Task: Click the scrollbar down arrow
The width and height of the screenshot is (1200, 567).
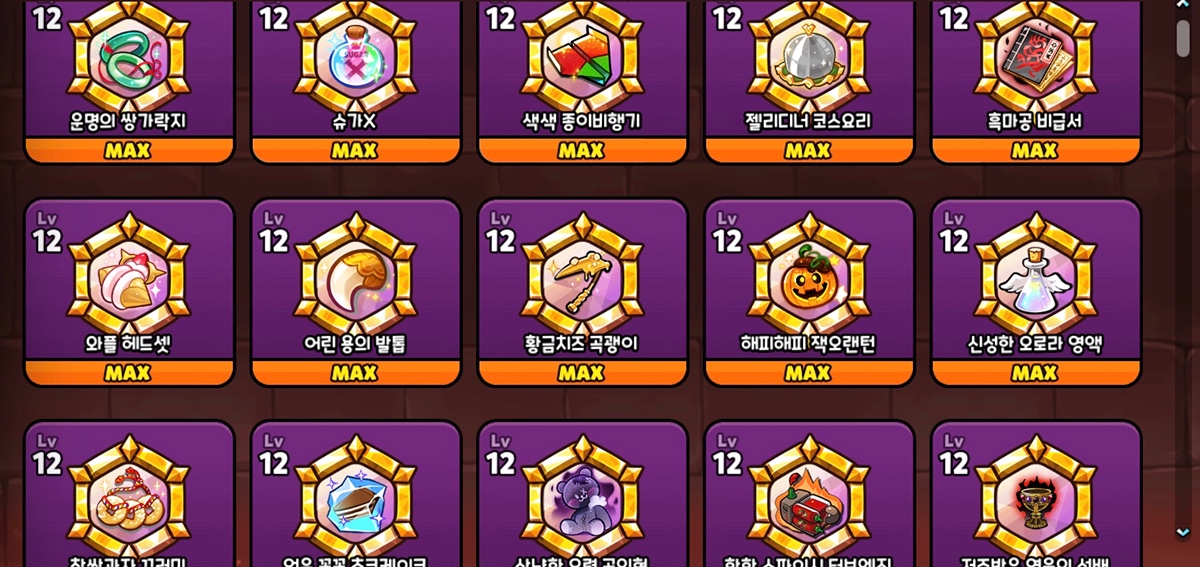Action: click(1183, 533)
